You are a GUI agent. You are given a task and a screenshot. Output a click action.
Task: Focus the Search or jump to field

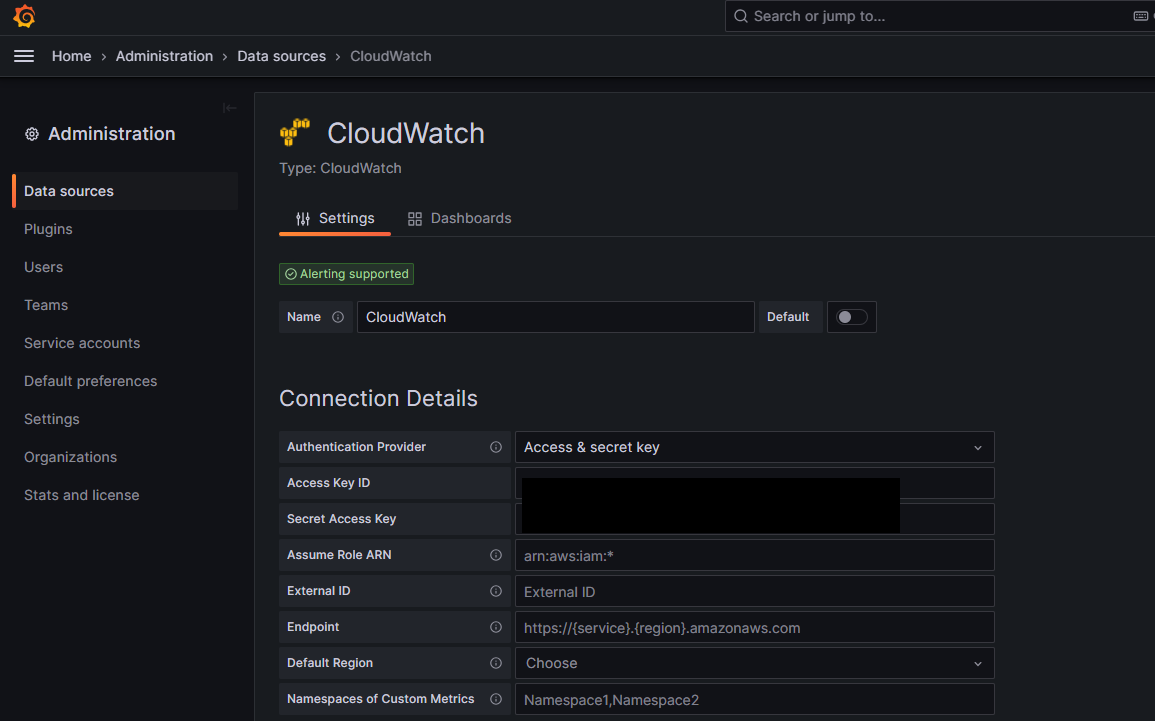tap(939, 16)
